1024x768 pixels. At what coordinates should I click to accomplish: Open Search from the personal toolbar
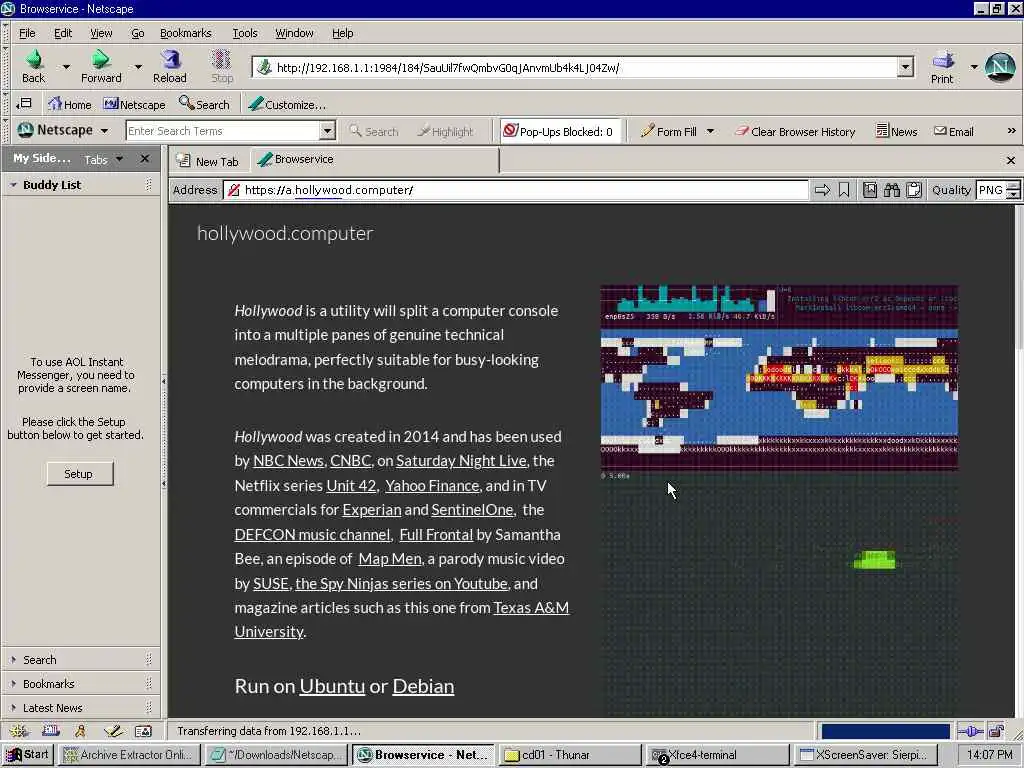point(204,104)
